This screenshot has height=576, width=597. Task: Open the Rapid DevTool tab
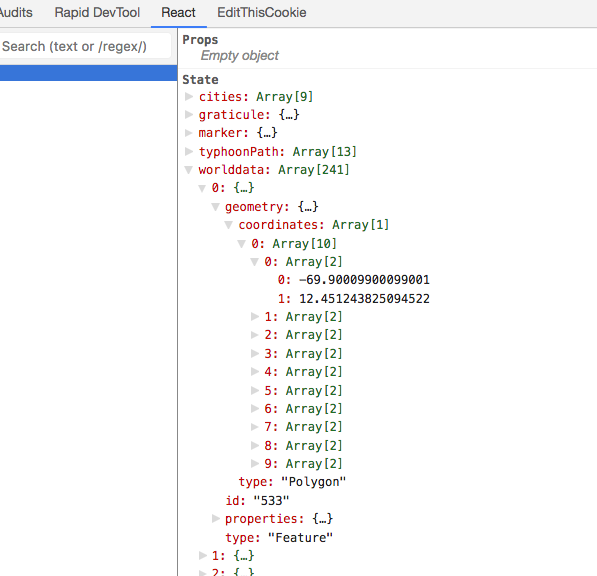click(97, 13)
